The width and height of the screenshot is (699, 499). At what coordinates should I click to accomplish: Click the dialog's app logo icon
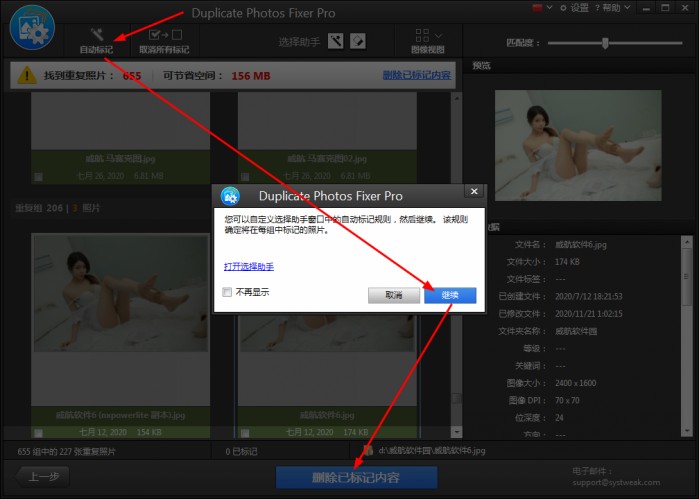230,196
